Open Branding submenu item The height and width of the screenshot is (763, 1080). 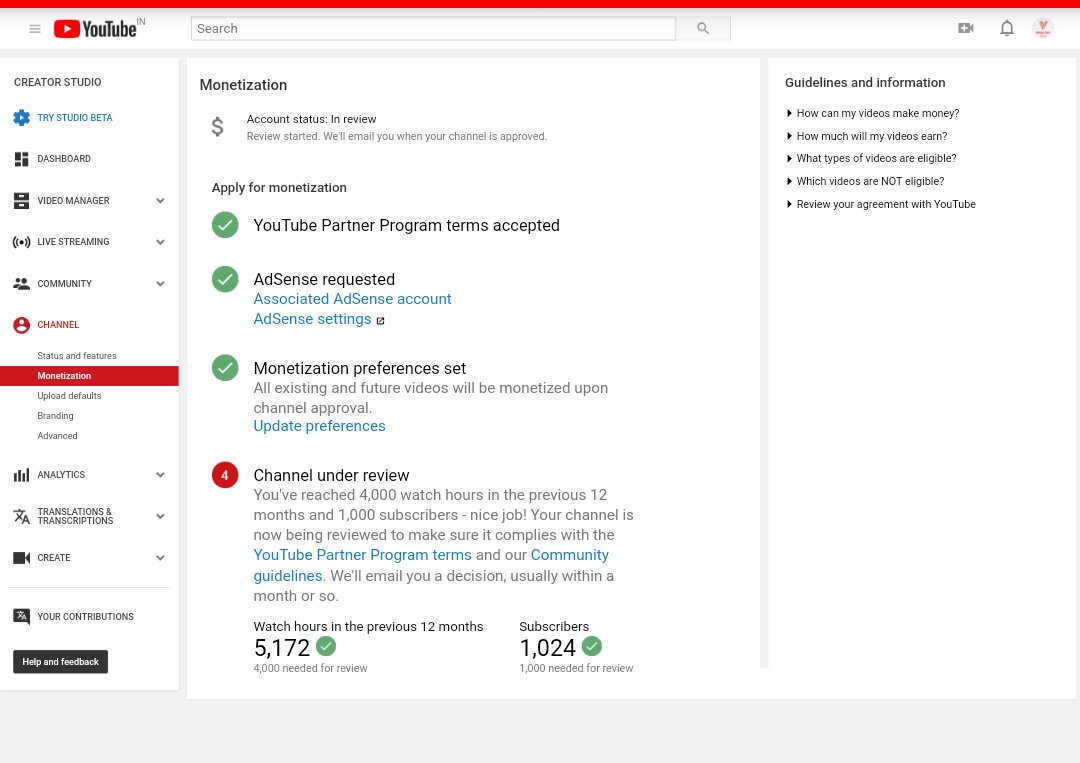[x=55, y=416]
